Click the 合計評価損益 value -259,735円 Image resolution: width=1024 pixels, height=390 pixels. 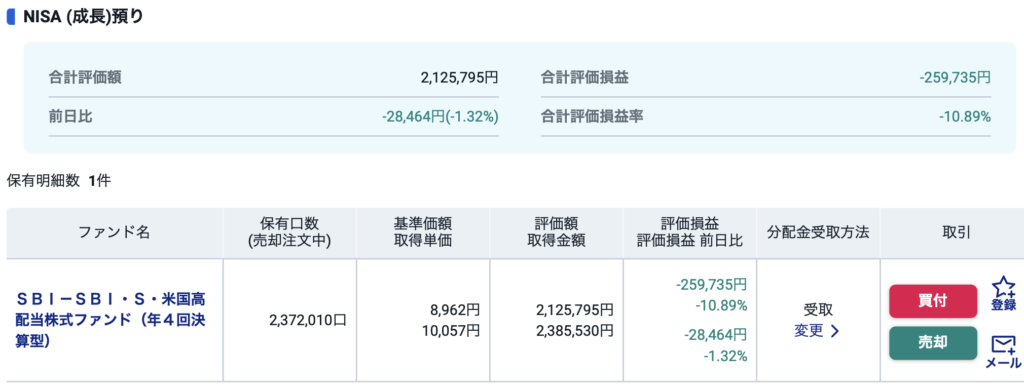(x=955, y=78)
